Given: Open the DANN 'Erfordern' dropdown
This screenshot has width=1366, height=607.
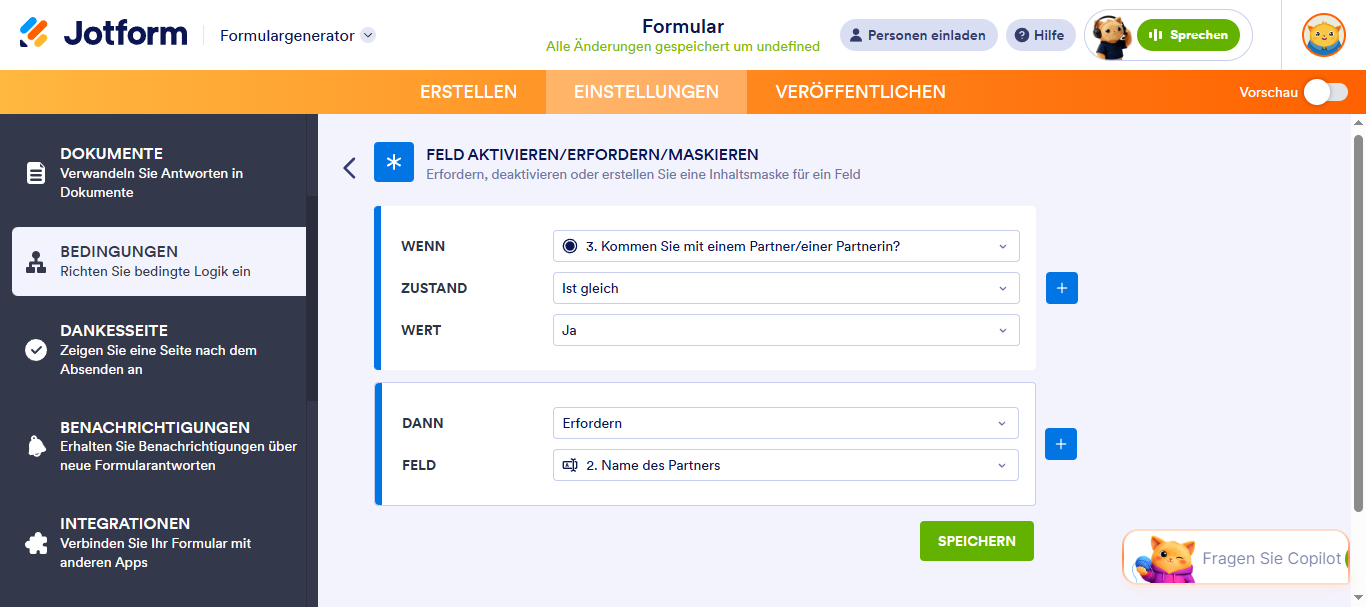Looking at the screenshot, I should (x=786, y=423).
